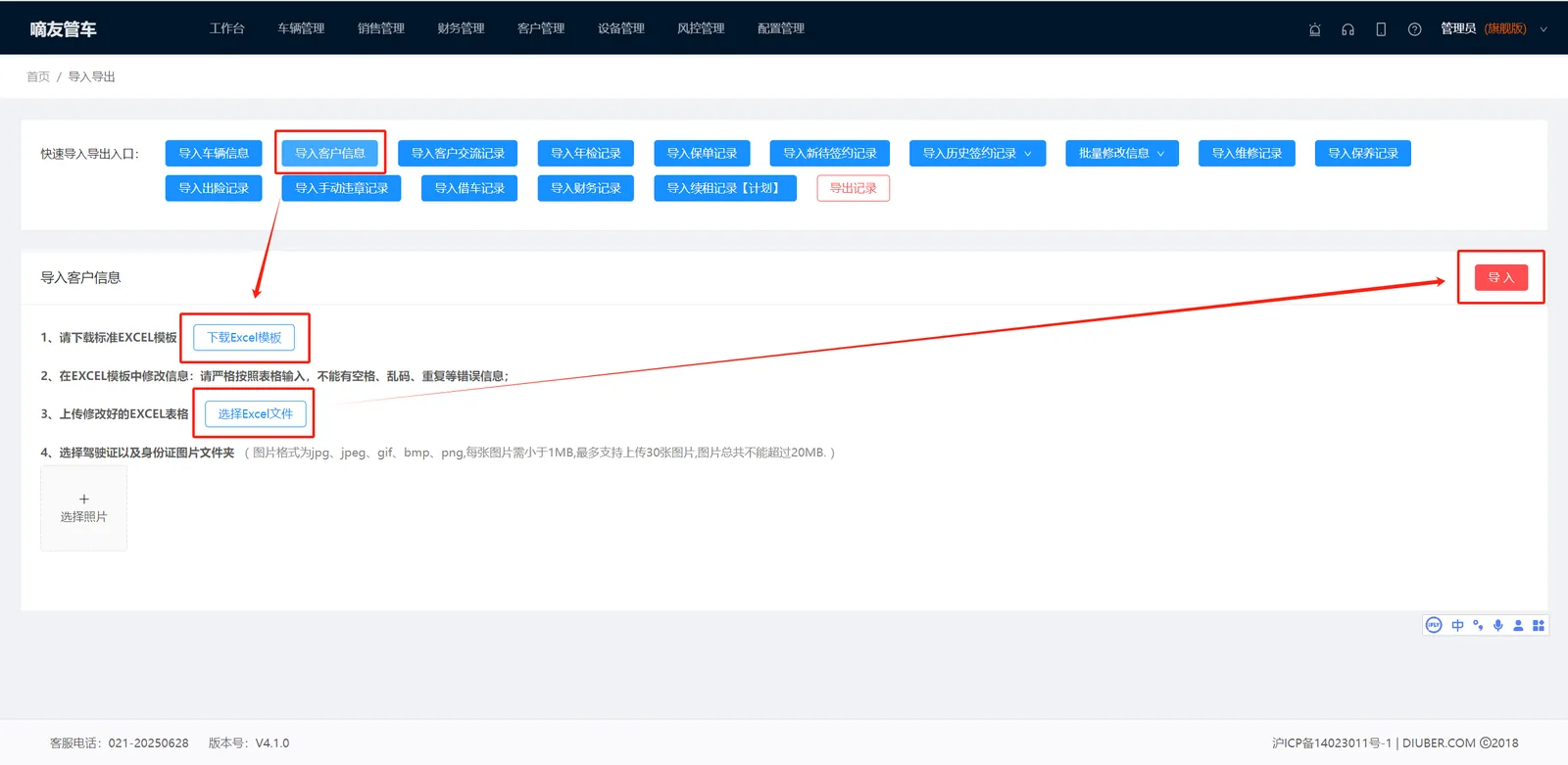
Task: Open the 配置管理 menu
Action: pyautogui.click(x=781, y=28)
